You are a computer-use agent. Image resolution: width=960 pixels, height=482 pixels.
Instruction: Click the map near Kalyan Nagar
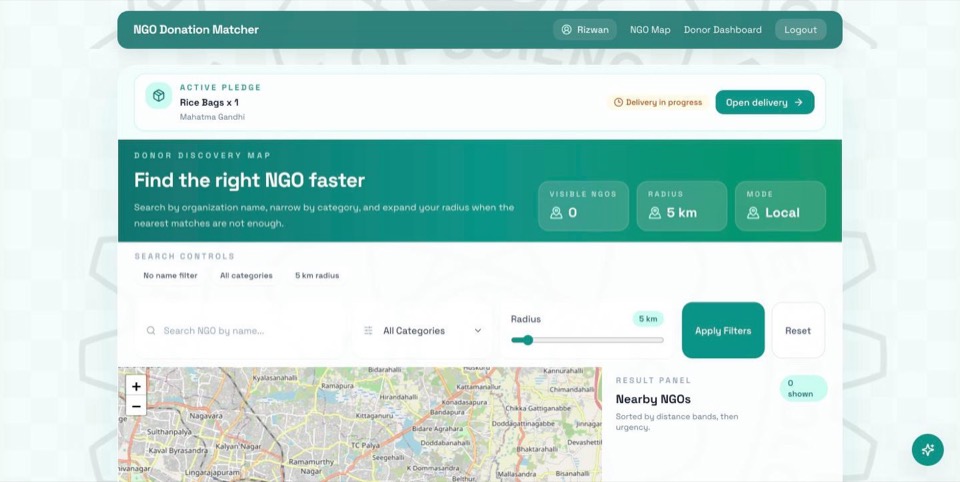point(238,446)
